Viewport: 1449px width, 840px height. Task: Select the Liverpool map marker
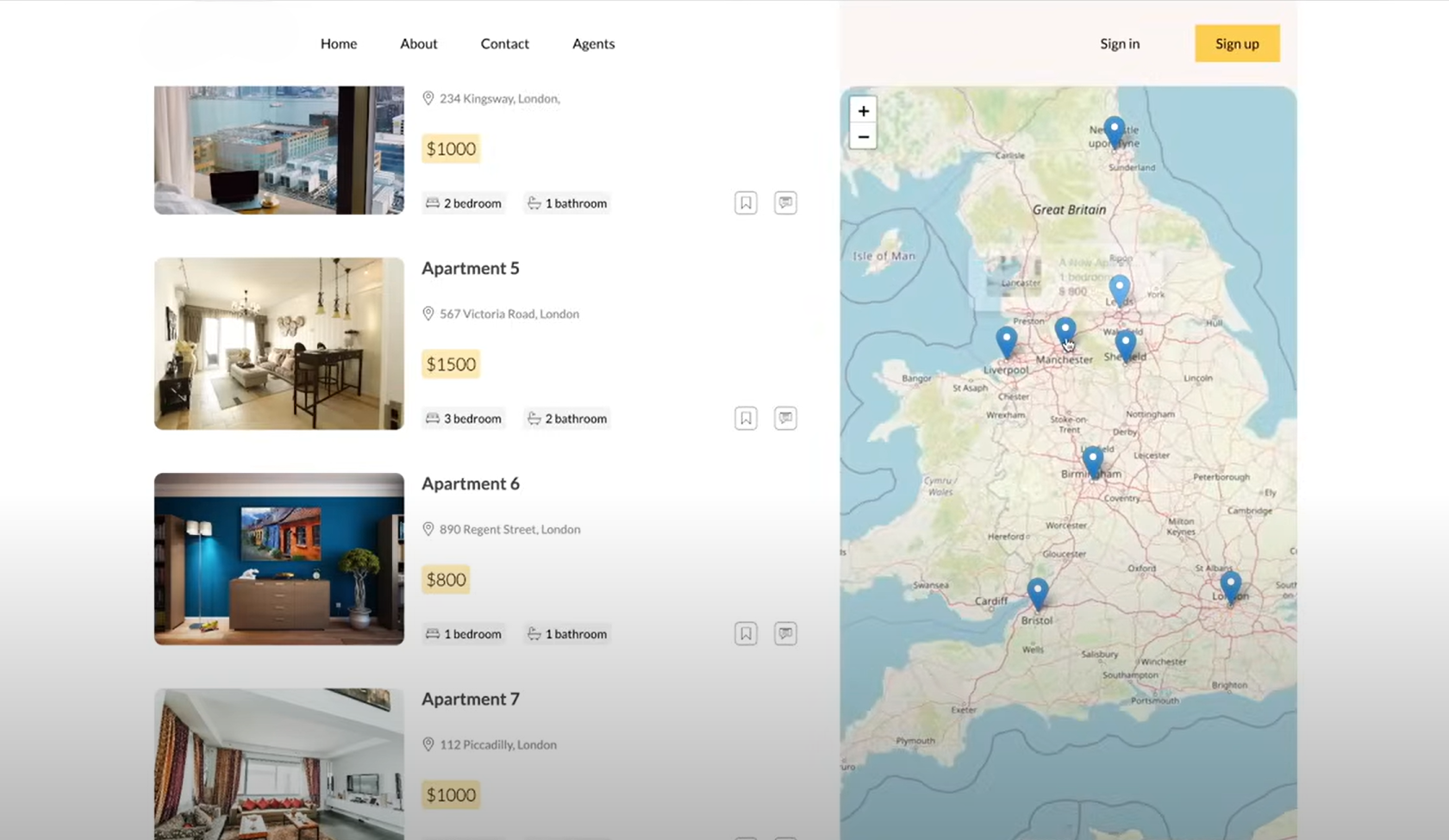click(x=1006, y=340)
